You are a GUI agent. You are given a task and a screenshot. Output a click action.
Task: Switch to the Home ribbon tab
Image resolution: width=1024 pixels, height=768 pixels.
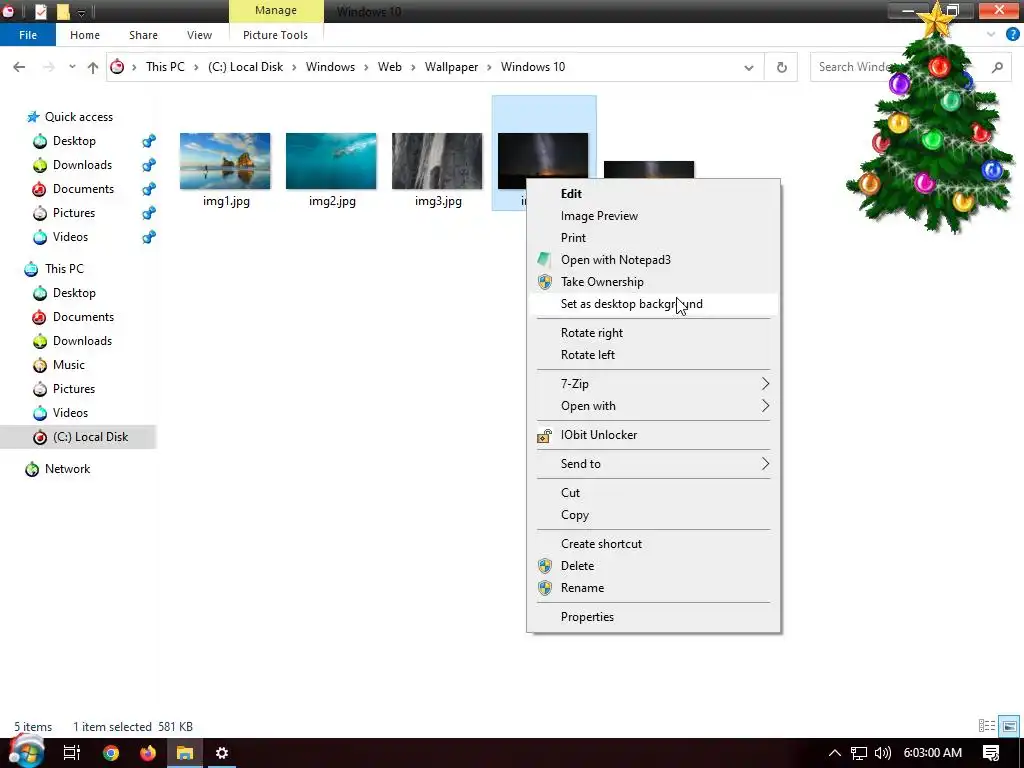pyautogui.click(x=85, y=35)
